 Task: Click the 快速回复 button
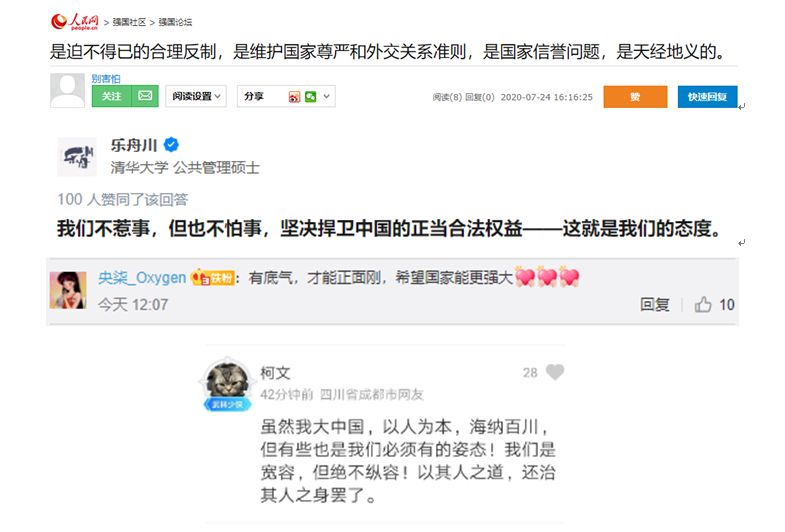[707, 97]
